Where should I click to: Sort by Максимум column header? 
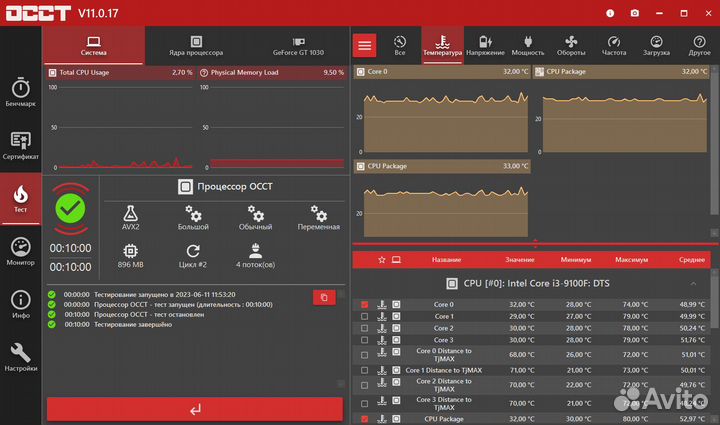[x=631, y=260]
